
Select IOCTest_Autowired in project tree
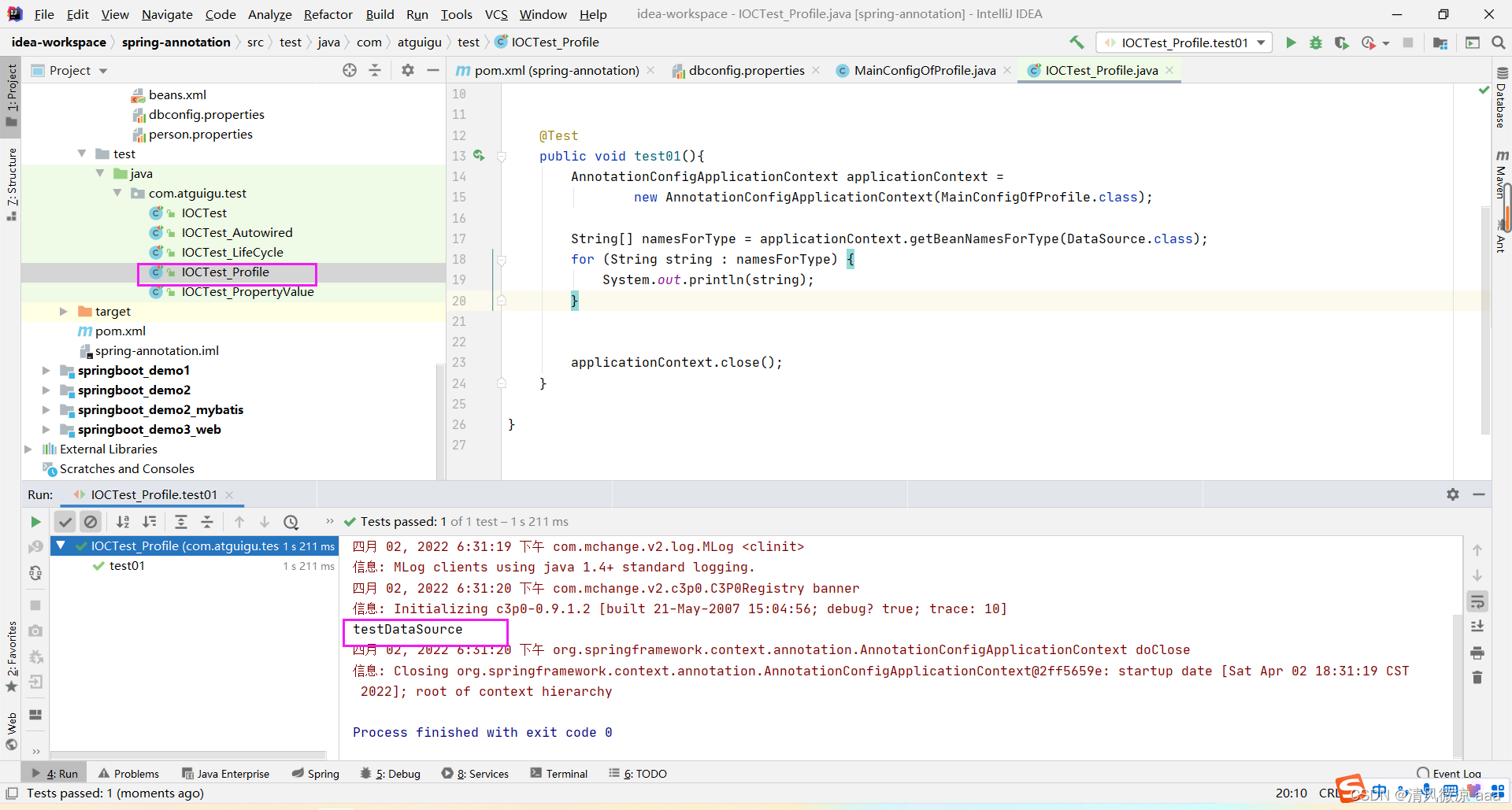[x=237, y=232]
